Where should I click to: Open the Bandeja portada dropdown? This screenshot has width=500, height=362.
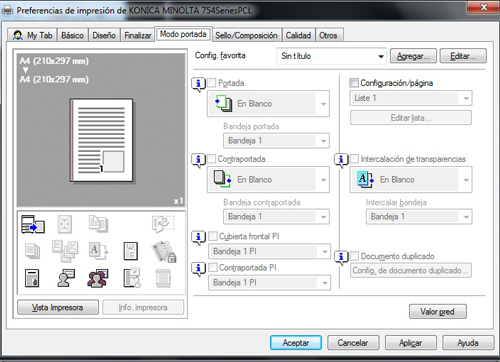[276, 141]
